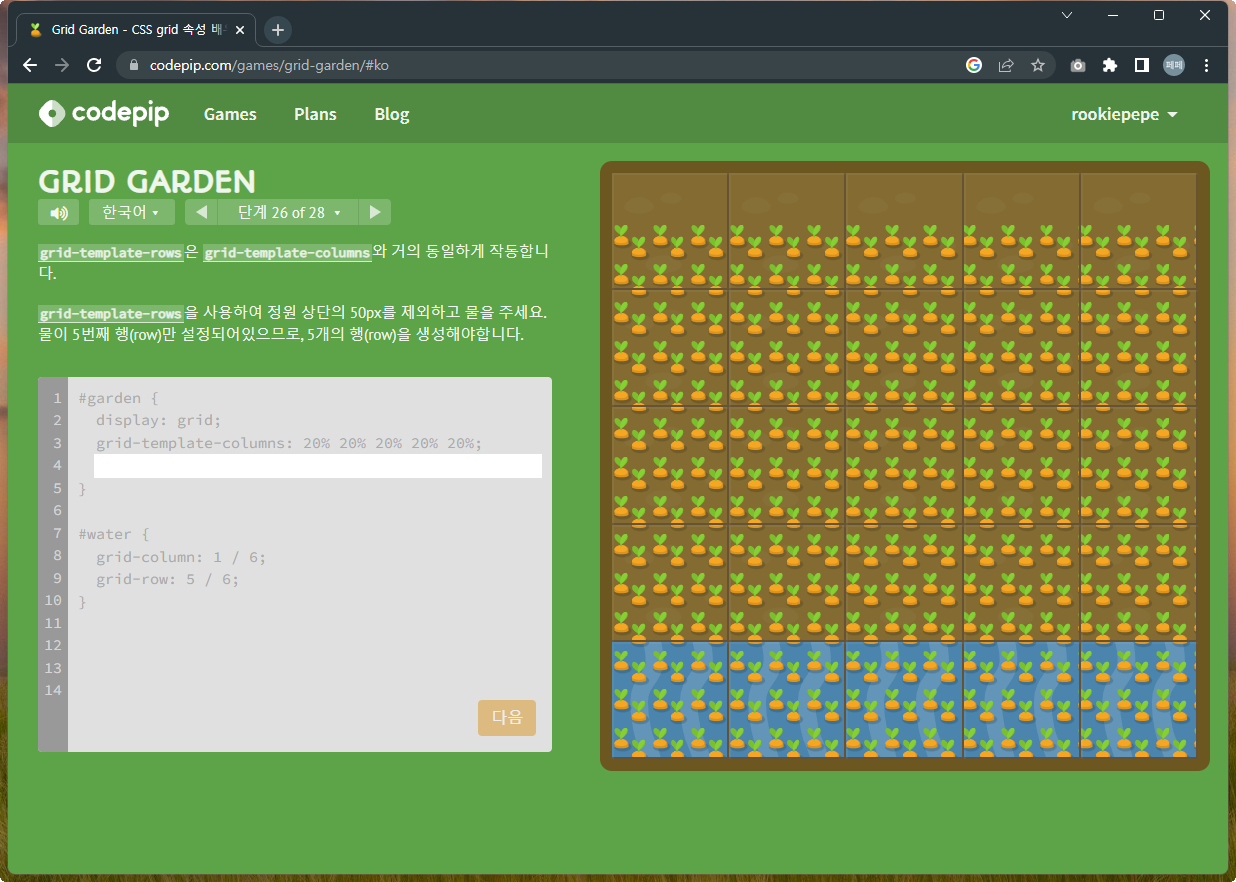This screenshot has height=882, width=1236.
Task: Click browser forward arrow
Action: coord(62,65)
